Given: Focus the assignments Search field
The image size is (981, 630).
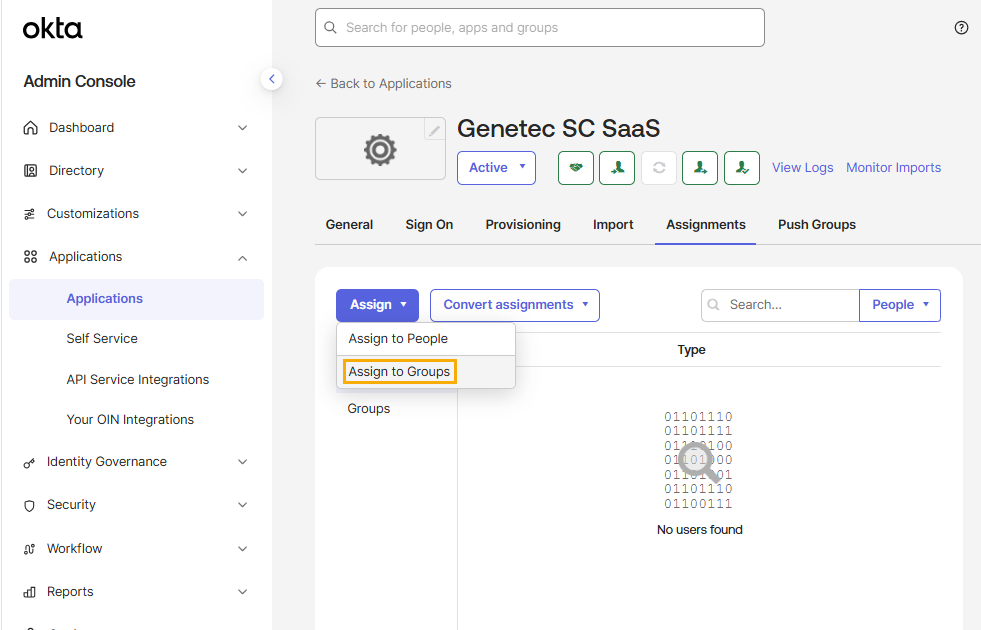Looking at the screenshot, I should pyautogui.click(x=780, y=305).
